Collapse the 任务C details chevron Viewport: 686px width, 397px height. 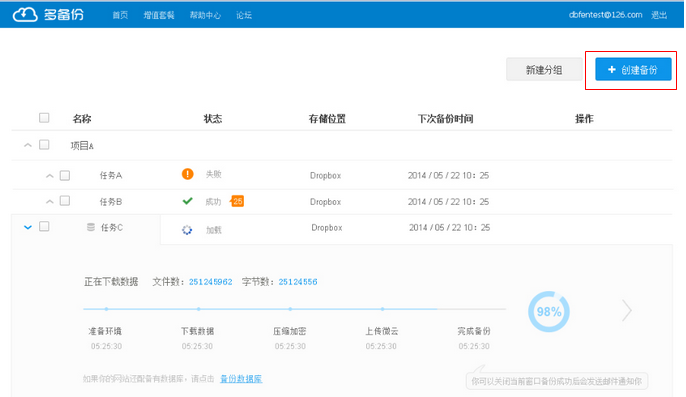[28, 227]
